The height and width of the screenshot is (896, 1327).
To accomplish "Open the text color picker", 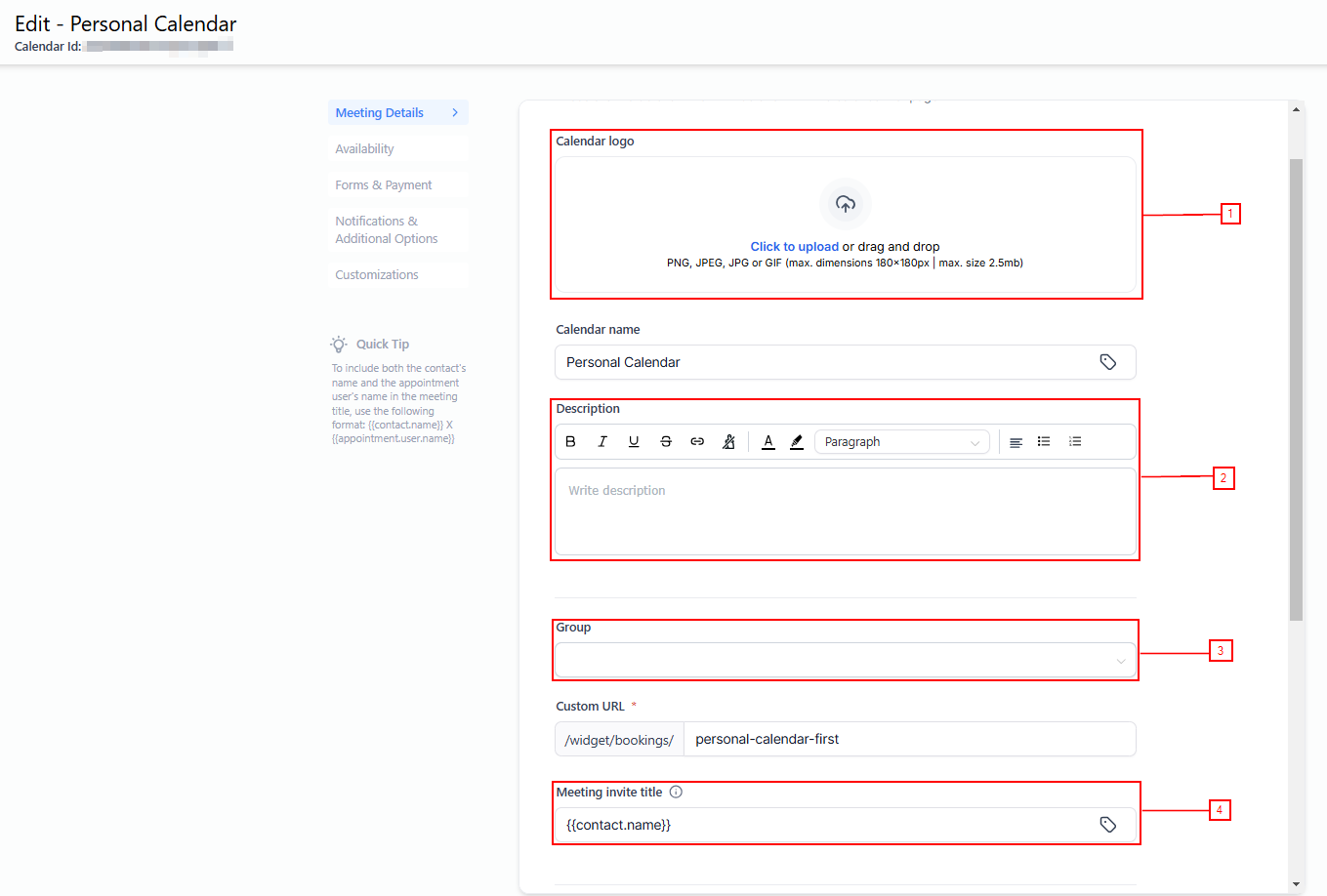I will pos(768,442).
